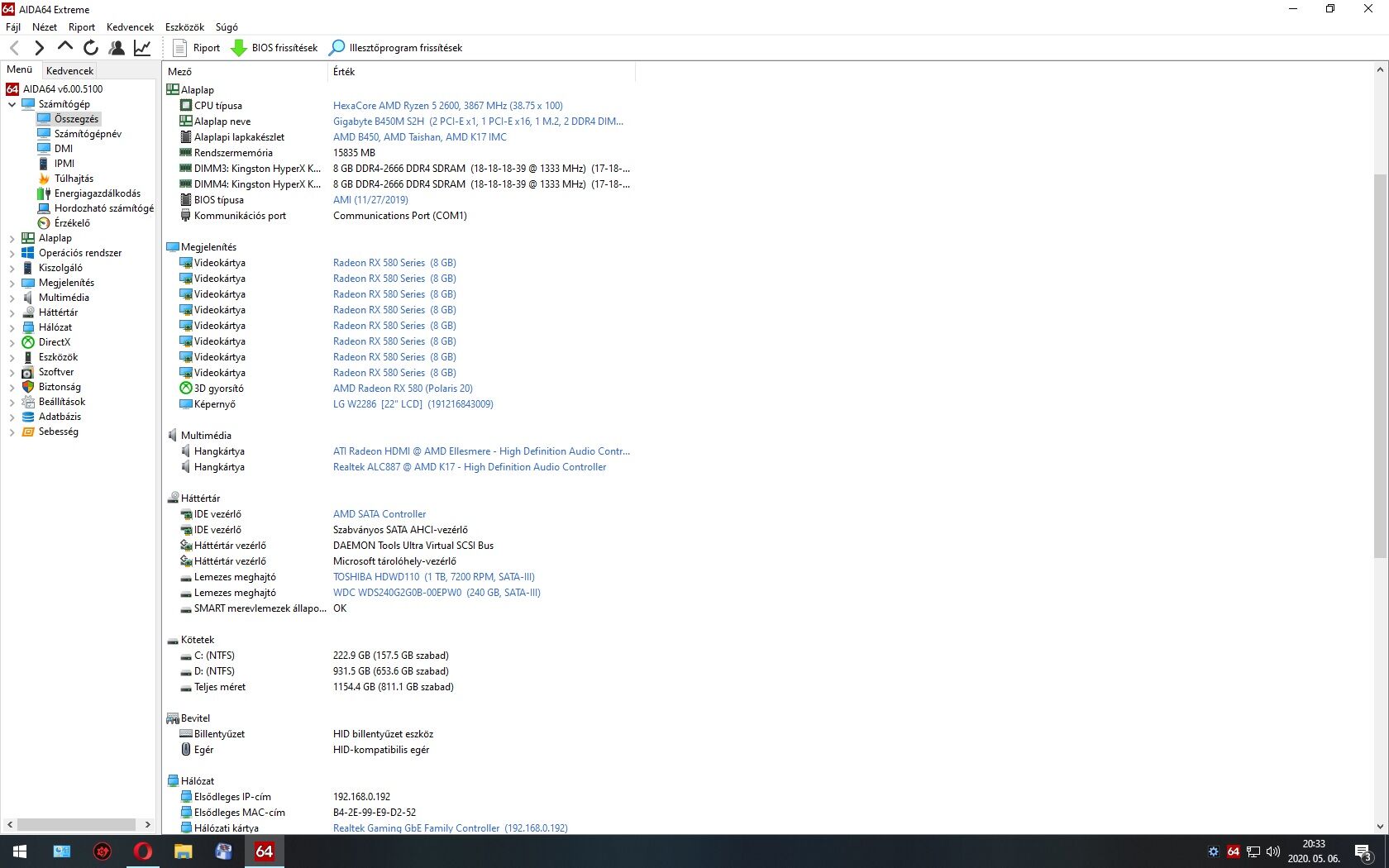The width and height of the screenshot is (1389, 868).
Task: Expand the Alaplap tree node
Action: 12,238
